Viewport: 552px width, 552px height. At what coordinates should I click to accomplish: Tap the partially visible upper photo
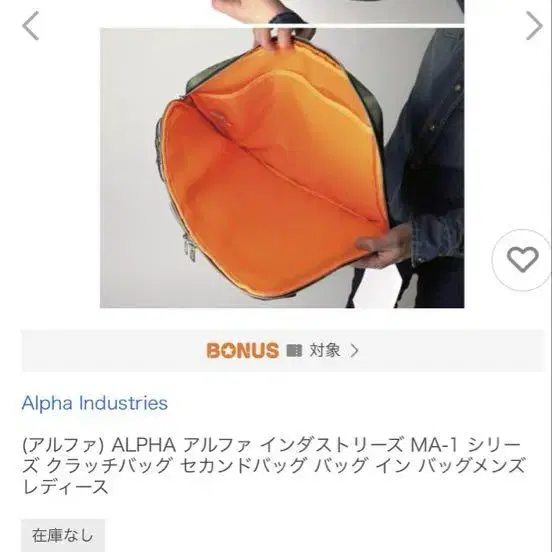point(338,11)
